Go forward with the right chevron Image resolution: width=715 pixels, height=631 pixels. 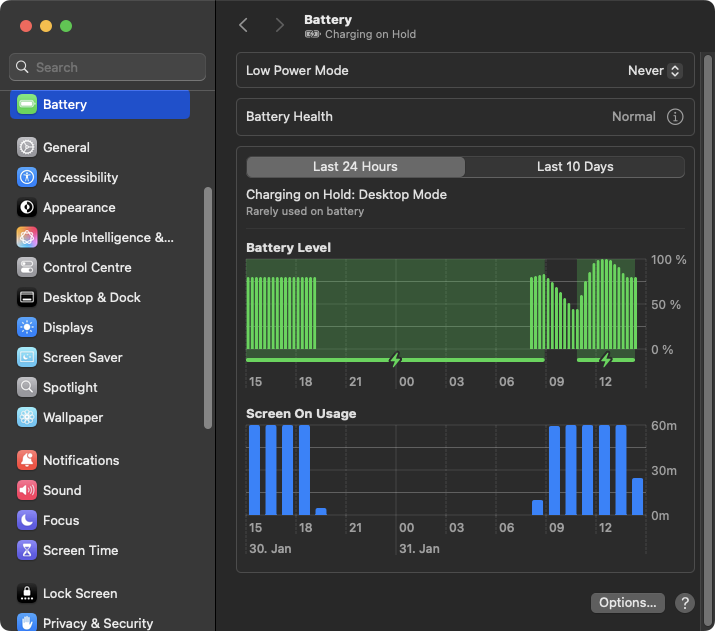click(x=280, y=25)
